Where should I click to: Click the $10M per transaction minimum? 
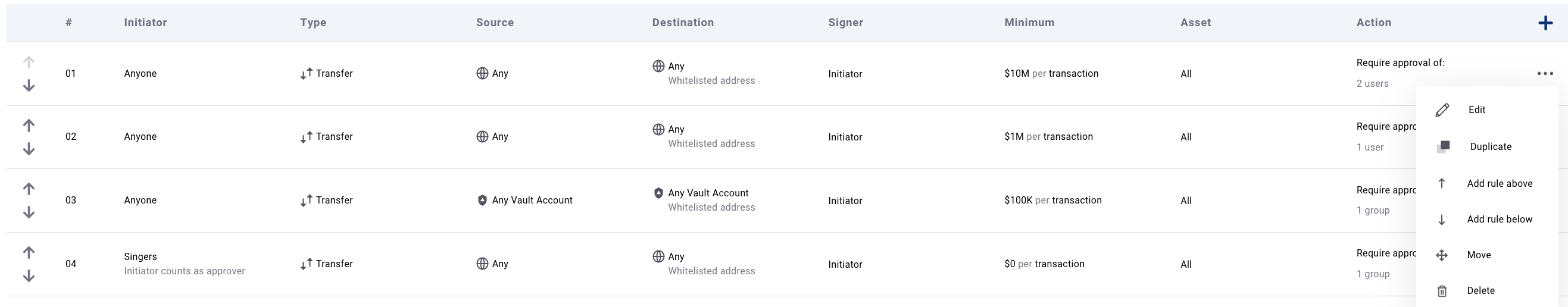click(1051, 74)
